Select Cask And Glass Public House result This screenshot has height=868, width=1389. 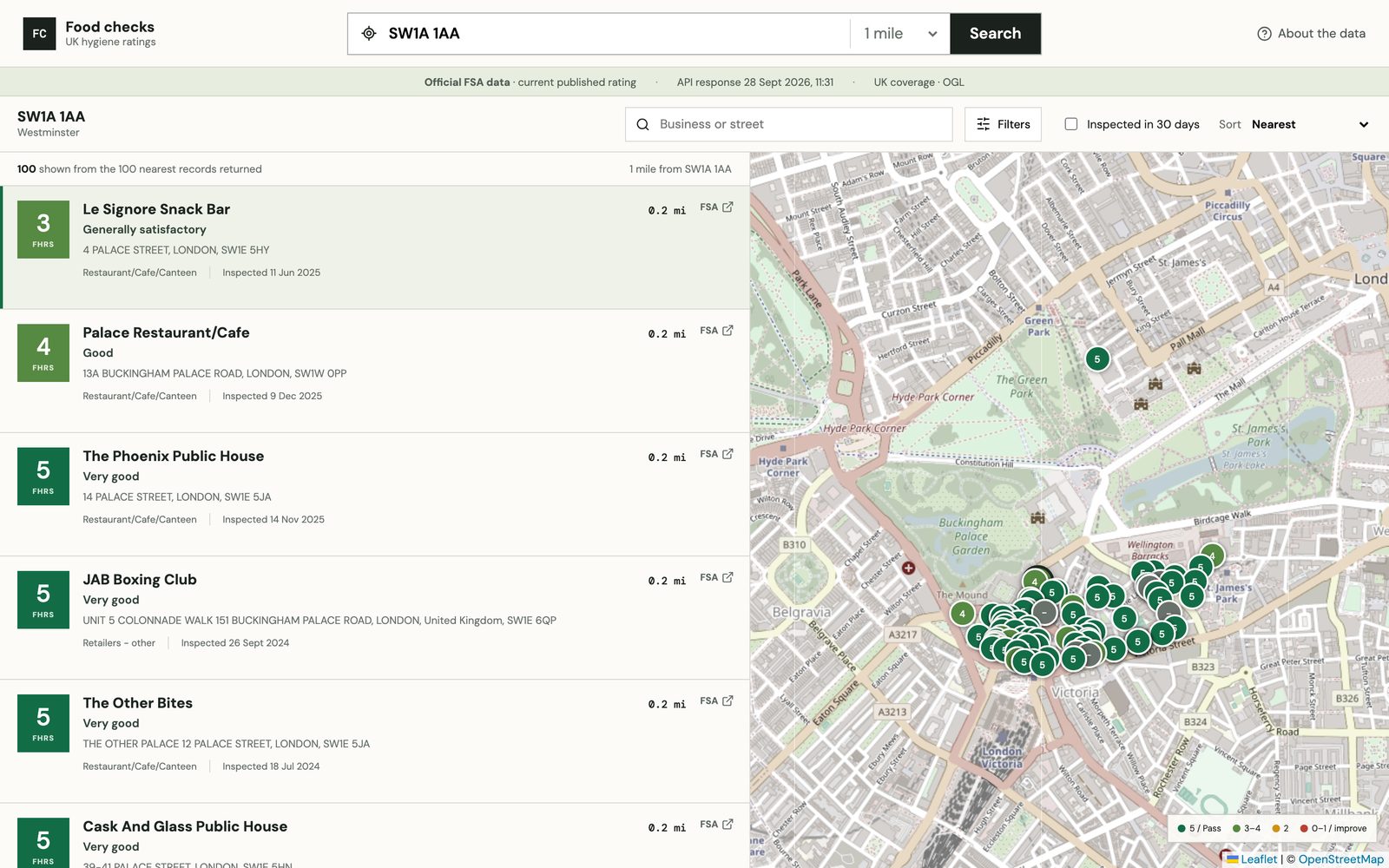point(375,835)
